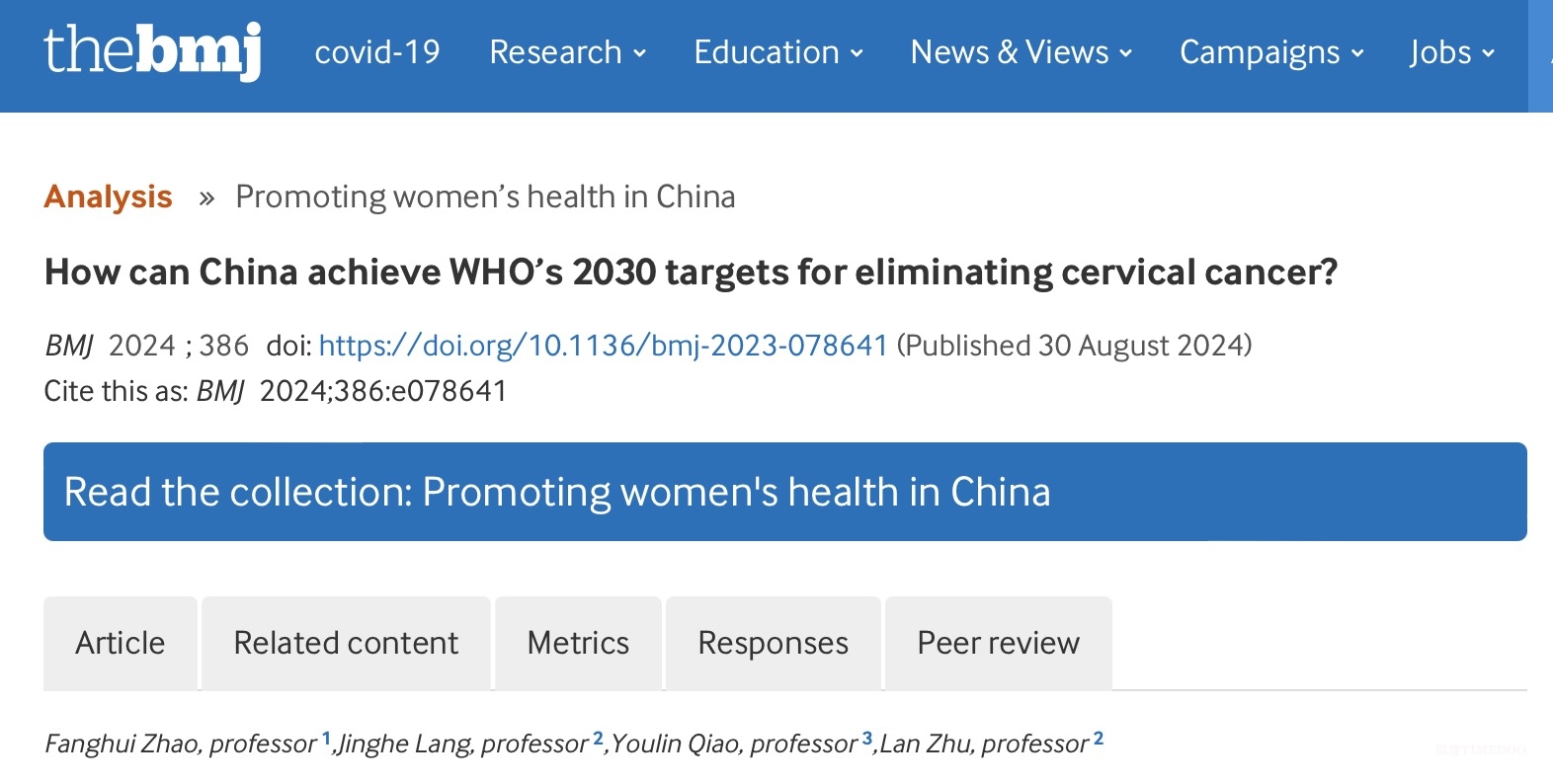Open the Promoting women's health breadcrumb
This screenshot has width=1553, height=784.
[485, 196]
